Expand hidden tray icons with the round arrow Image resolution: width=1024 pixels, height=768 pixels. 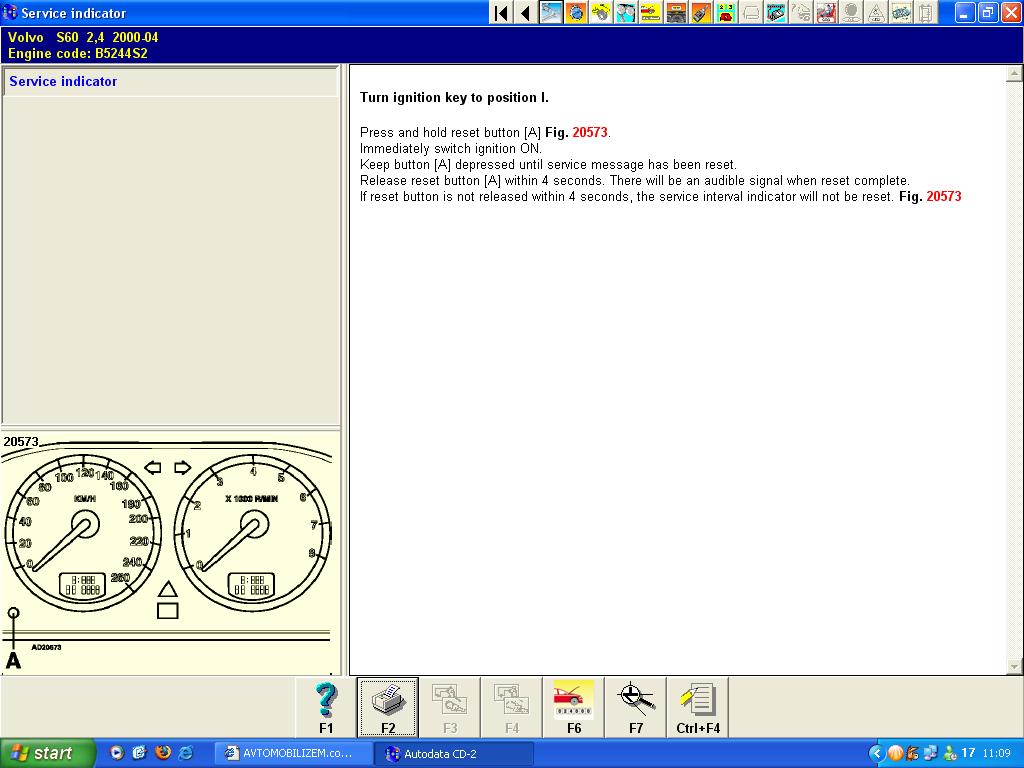[x=876, y=754]
